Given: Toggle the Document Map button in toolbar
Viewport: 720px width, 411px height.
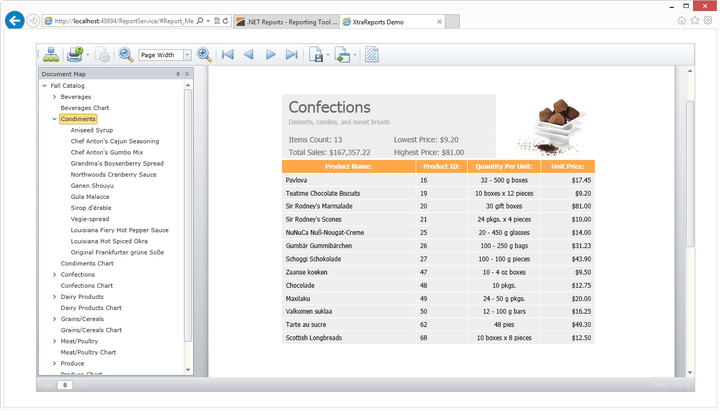Looking at the screenshot, I should [50, 55].
